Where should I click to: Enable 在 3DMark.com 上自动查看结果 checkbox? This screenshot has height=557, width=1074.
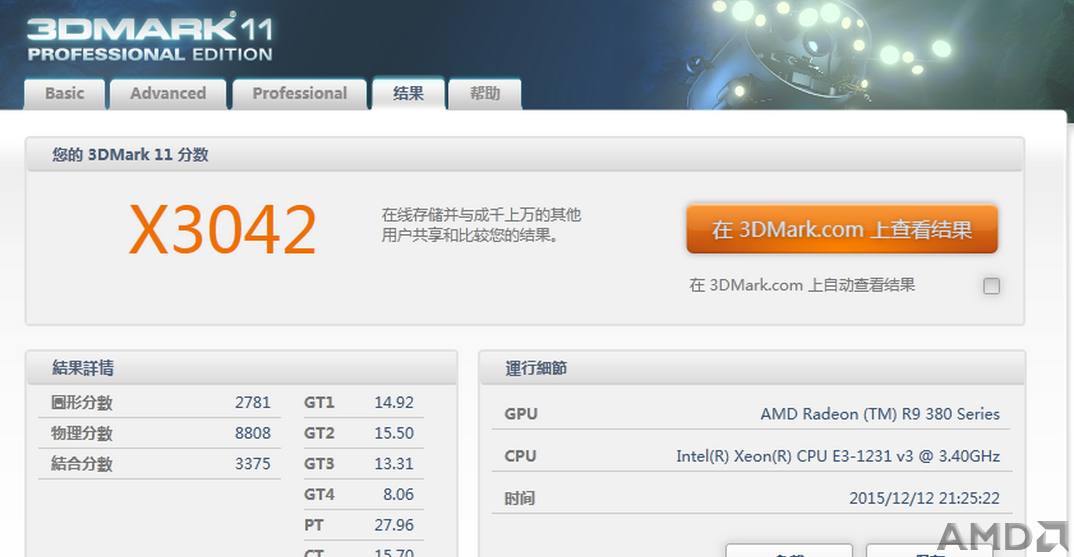point(991,286)
